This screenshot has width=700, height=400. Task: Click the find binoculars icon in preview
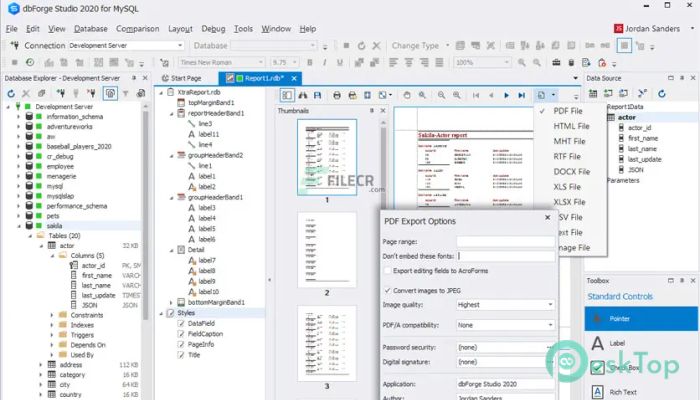tap(303, 95)
